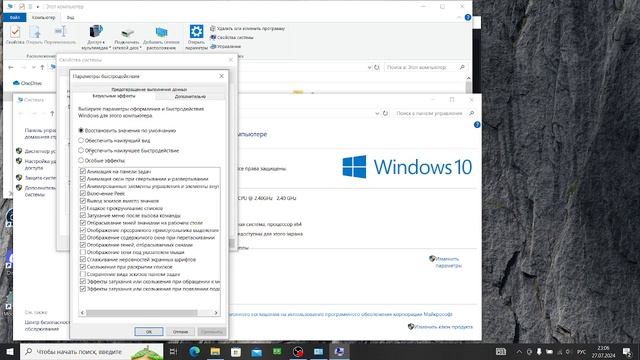
Task: Open Task View on taskbar
Action: pyautogui.click(x=173, y=351)
